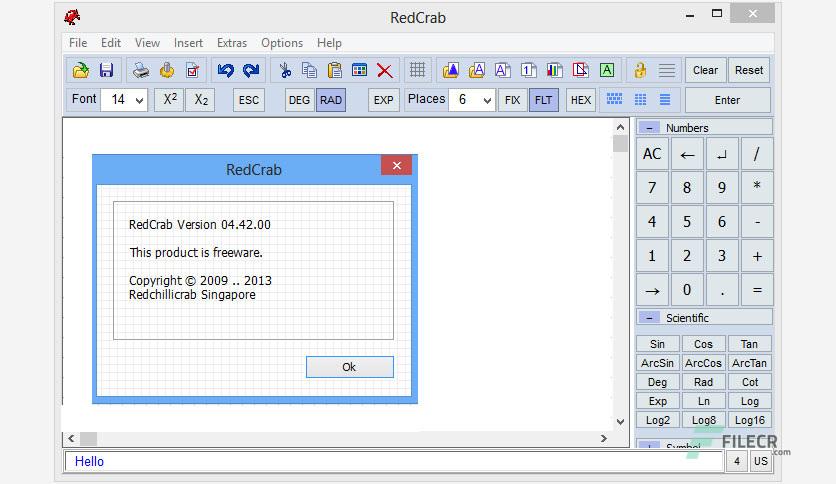This screenshot has width=836, height=484.
Task: Click the backspace arrow keypad button
Action: click(x=687, y=154)
